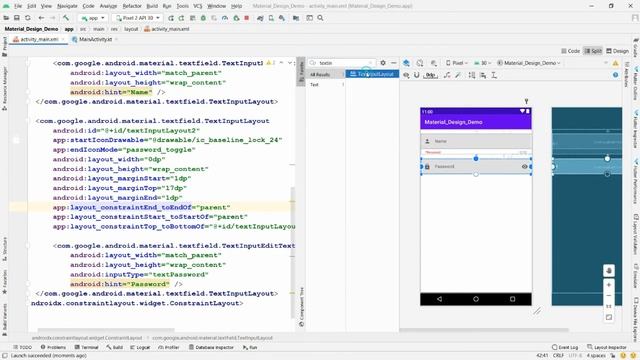The width and height of the screenshot is (640, 360).
Task: Open the Refactor menu
Action: (x=132, y=6)
